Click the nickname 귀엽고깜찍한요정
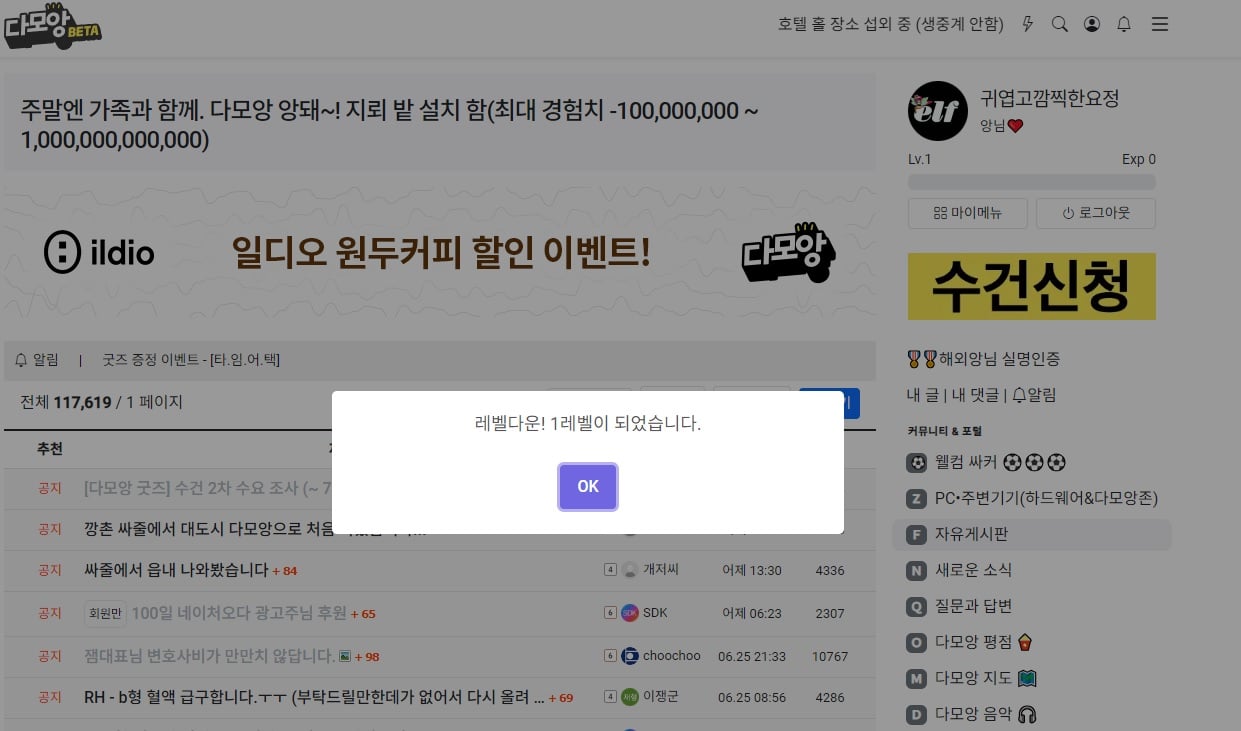The width and height of the screenshot is (1241, 731). (1049, 98)
